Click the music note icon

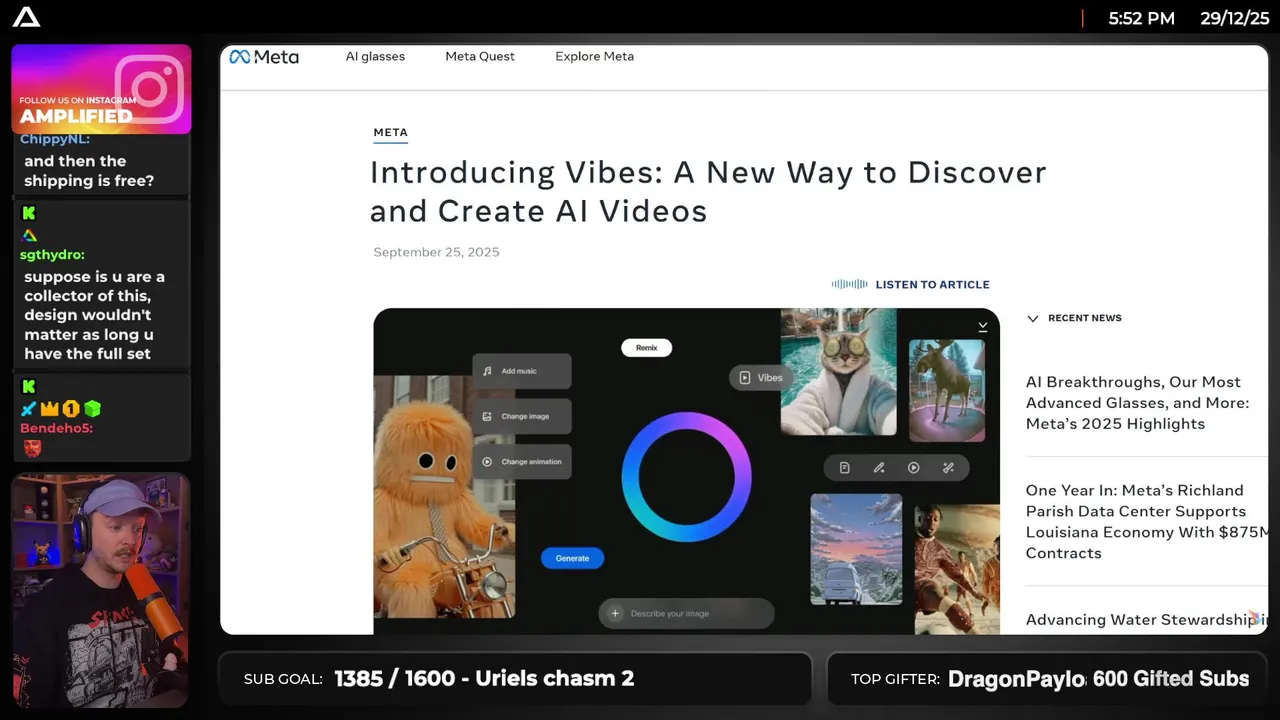487,371
